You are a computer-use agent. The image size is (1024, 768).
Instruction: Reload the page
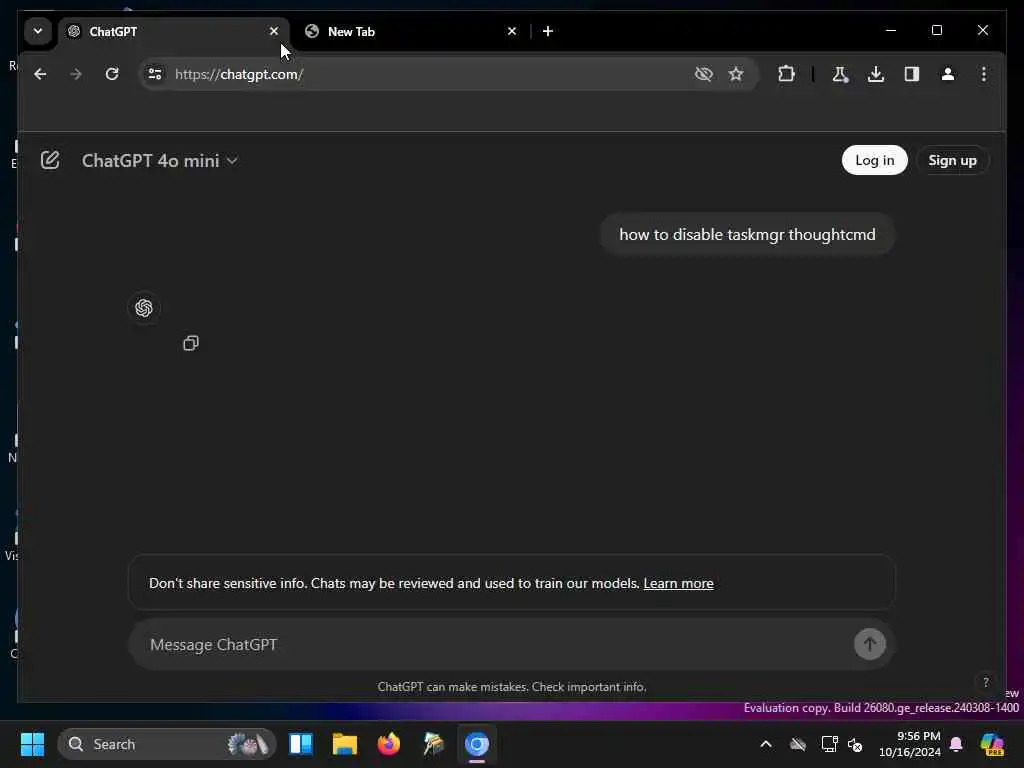112,74
